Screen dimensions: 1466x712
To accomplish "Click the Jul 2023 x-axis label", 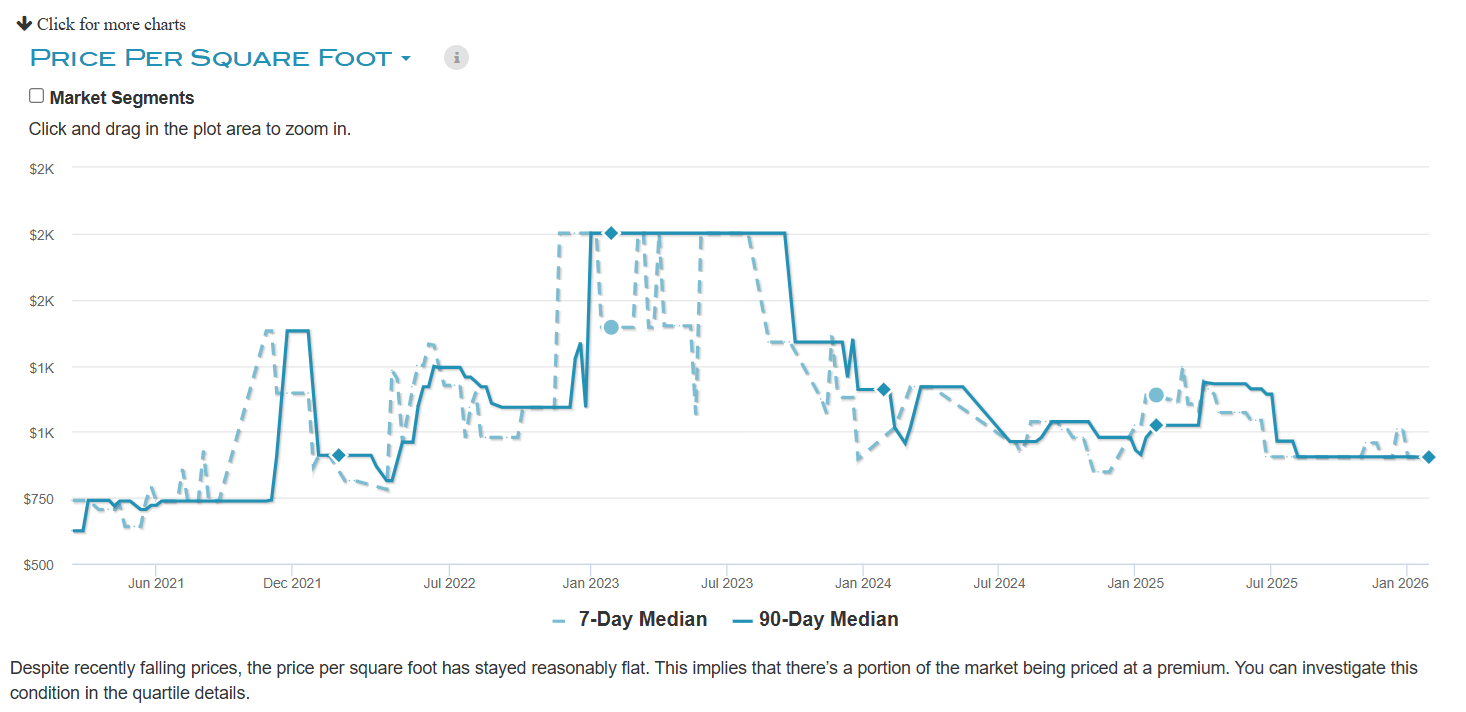I will 726,583.
